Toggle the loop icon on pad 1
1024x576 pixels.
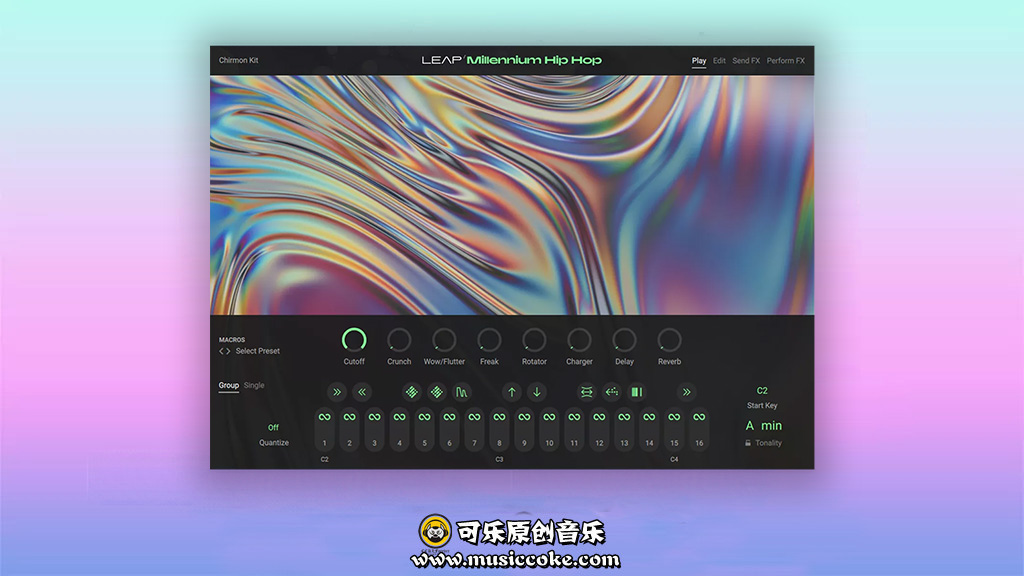[x=324, y=417]
